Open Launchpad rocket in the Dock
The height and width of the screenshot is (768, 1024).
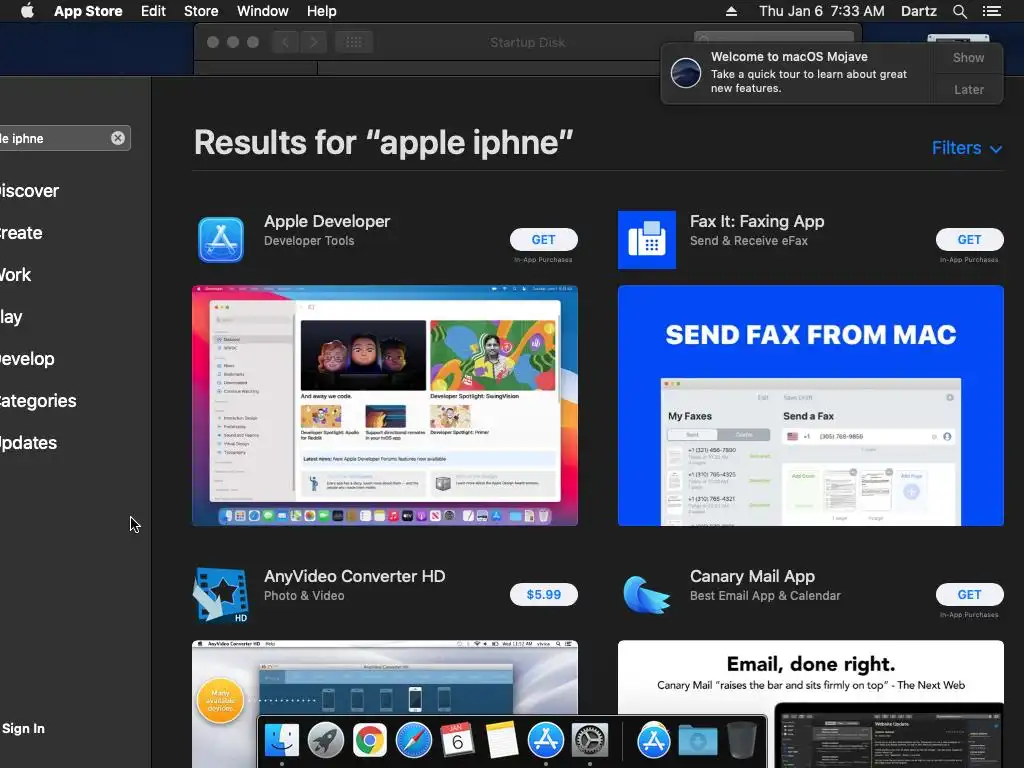pyautogui.click(x=326, y=741)
